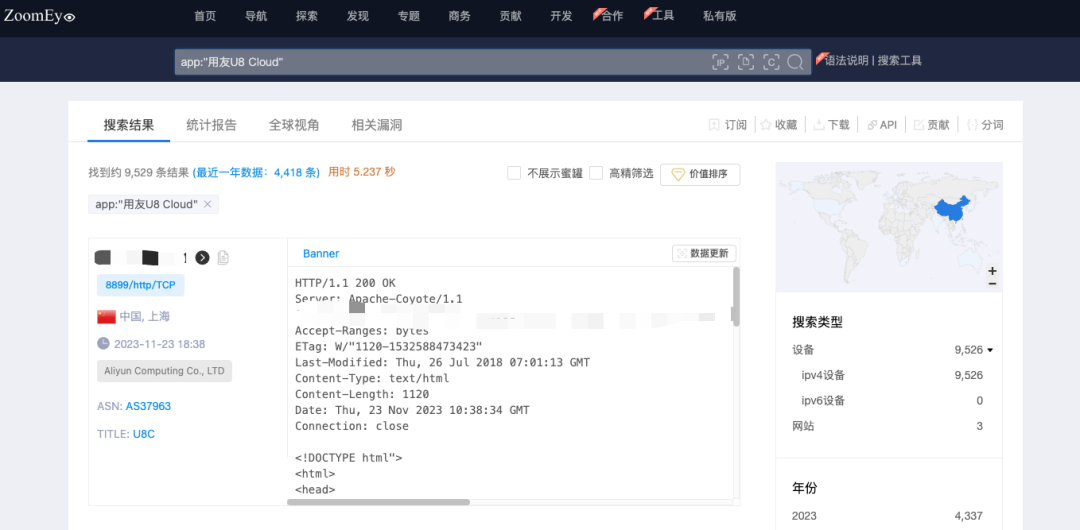Click the certificate search icon in search bar
The image size is (1080, 530).
pos(771,62)
